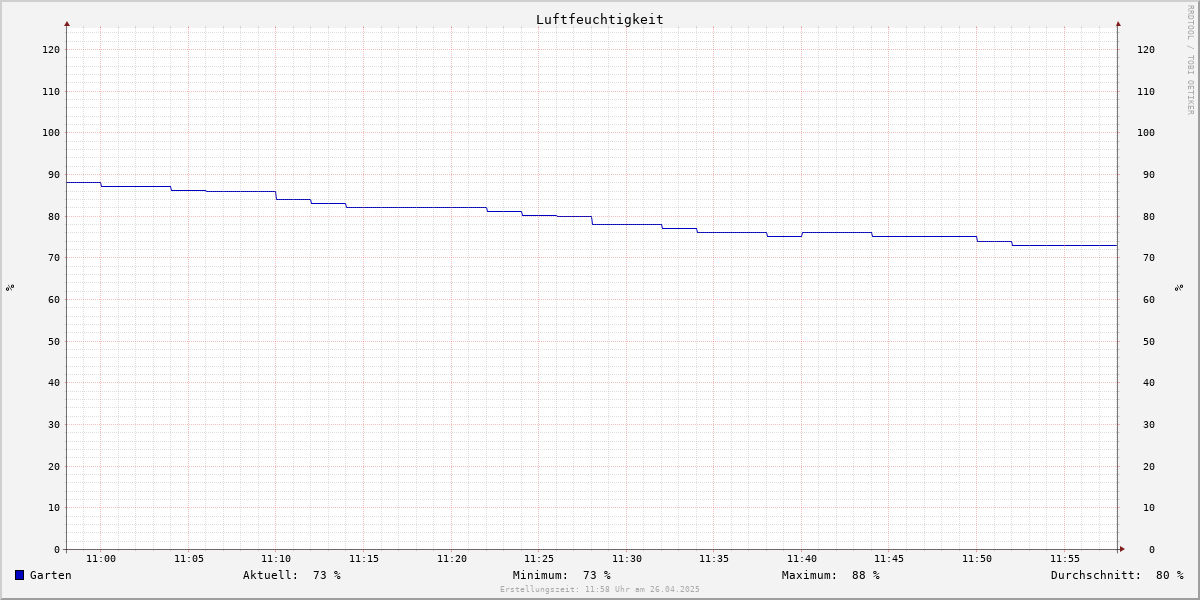Click the 11:50 time axis label

977,559
